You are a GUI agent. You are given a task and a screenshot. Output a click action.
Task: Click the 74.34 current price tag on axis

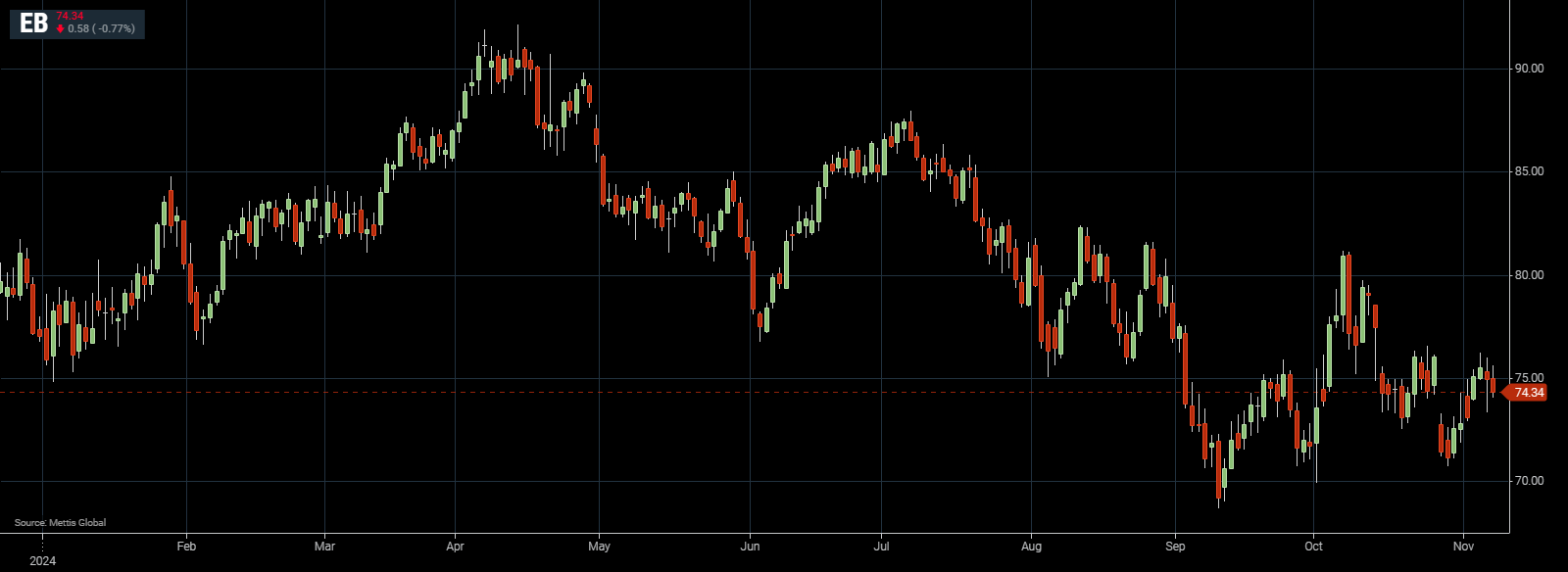pyautogui.click(x=1526, y=393)
